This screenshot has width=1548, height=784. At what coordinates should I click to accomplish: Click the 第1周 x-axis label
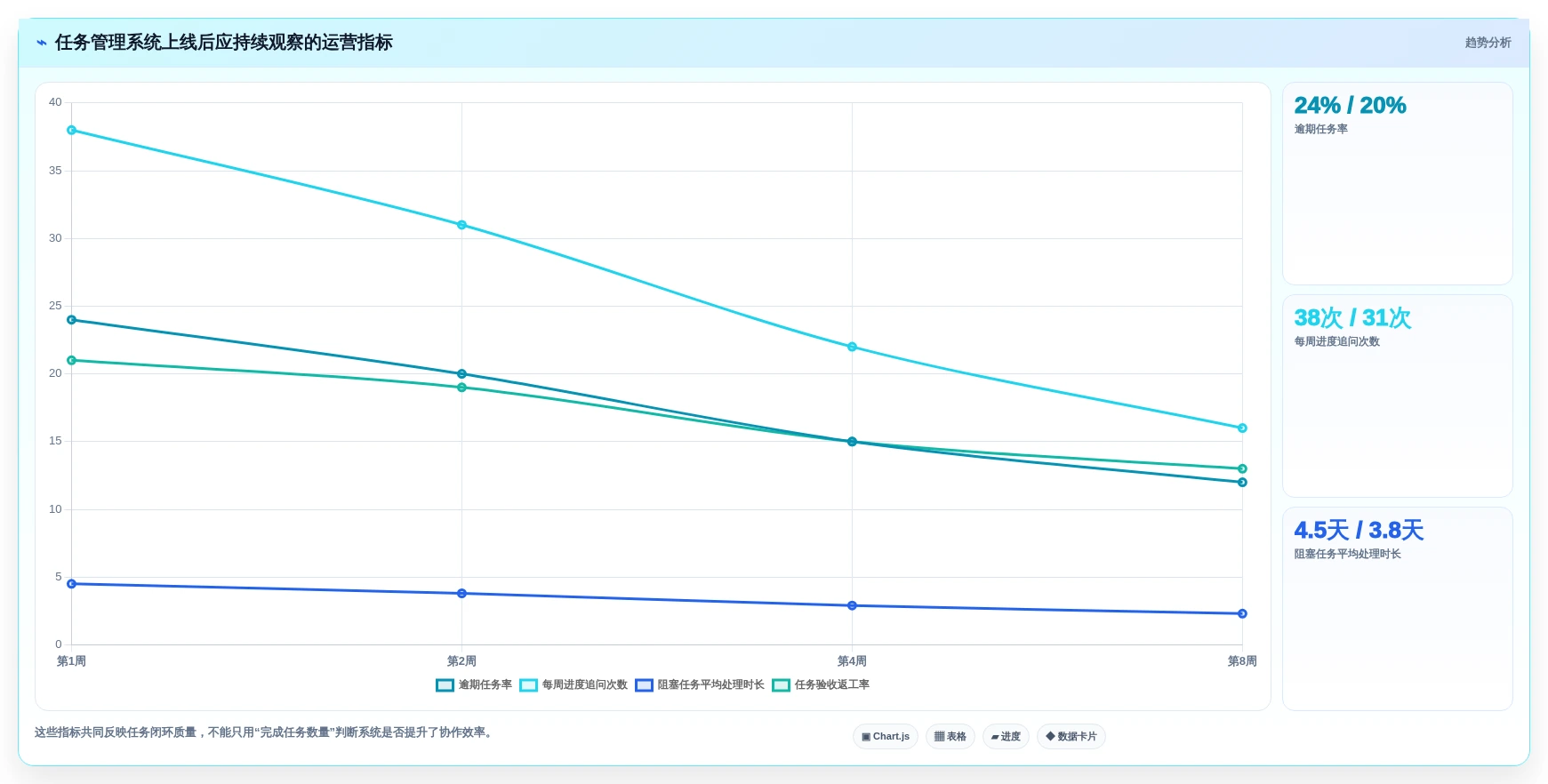click(71, 661)
